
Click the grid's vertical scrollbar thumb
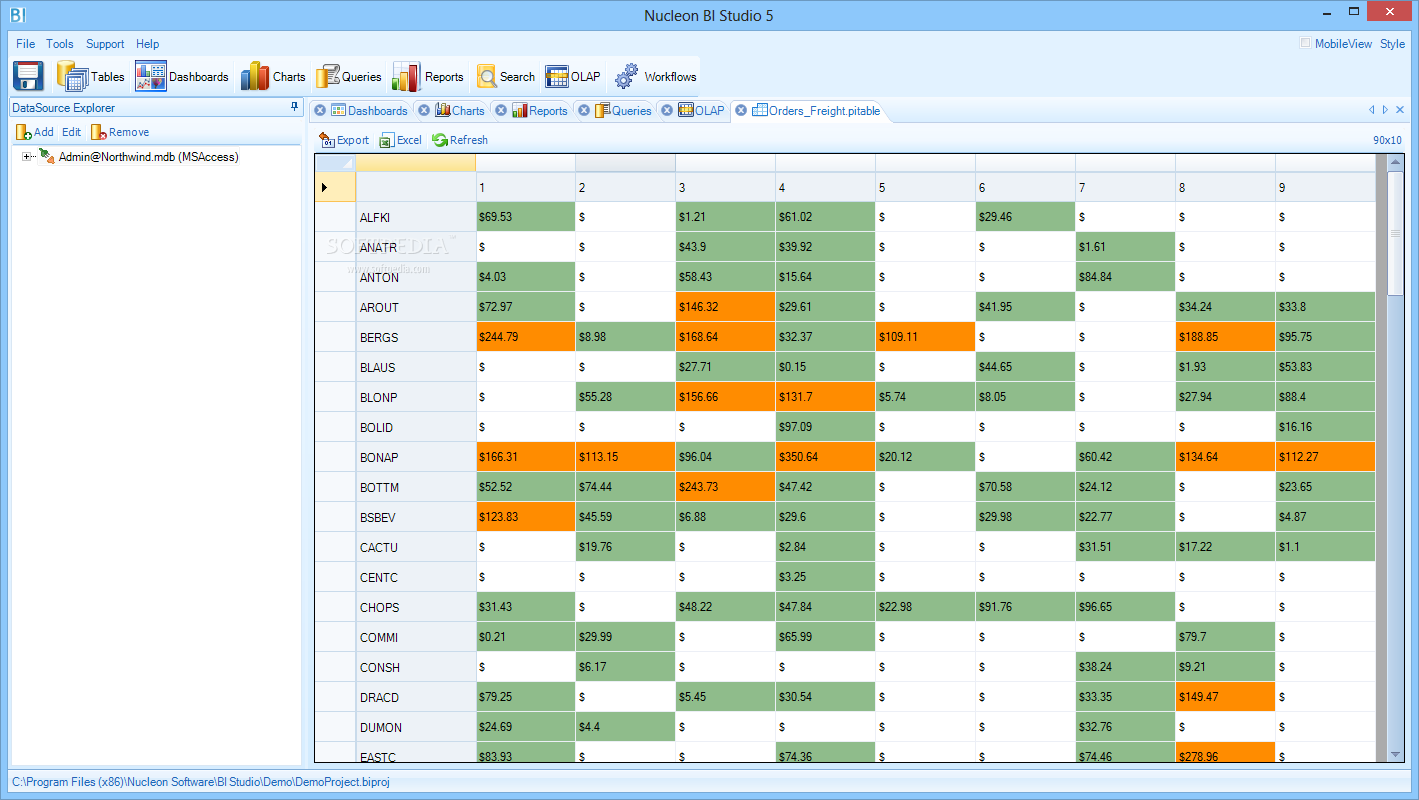tap(1396, 233)
